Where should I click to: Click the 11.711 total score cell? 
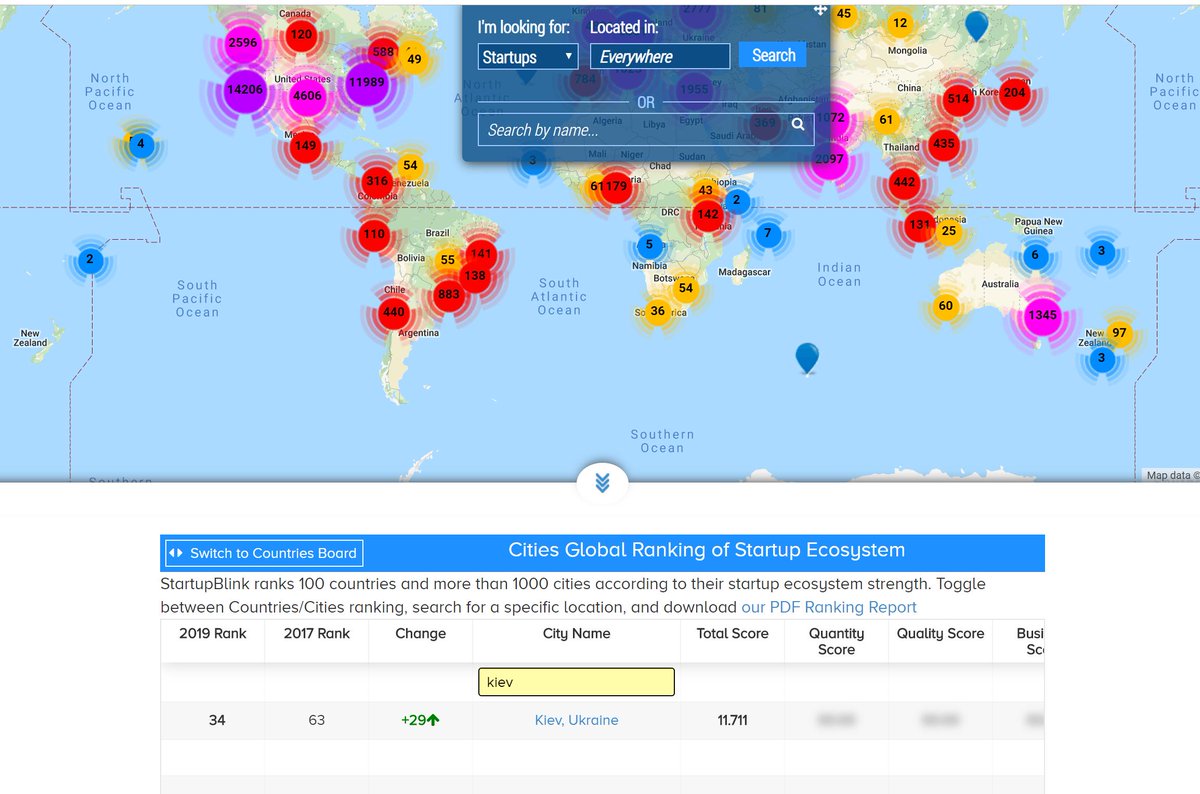pos(732,720)
